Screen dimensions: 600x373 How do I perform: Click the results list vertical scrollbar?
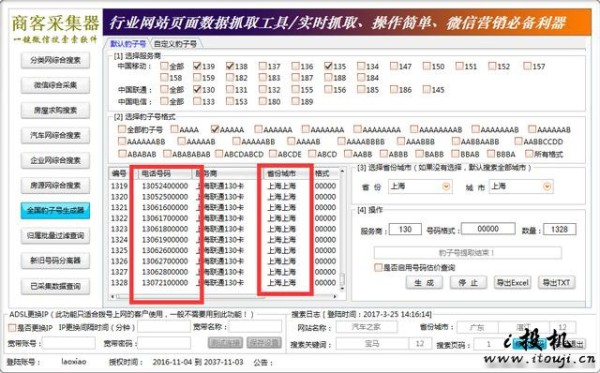342,230
